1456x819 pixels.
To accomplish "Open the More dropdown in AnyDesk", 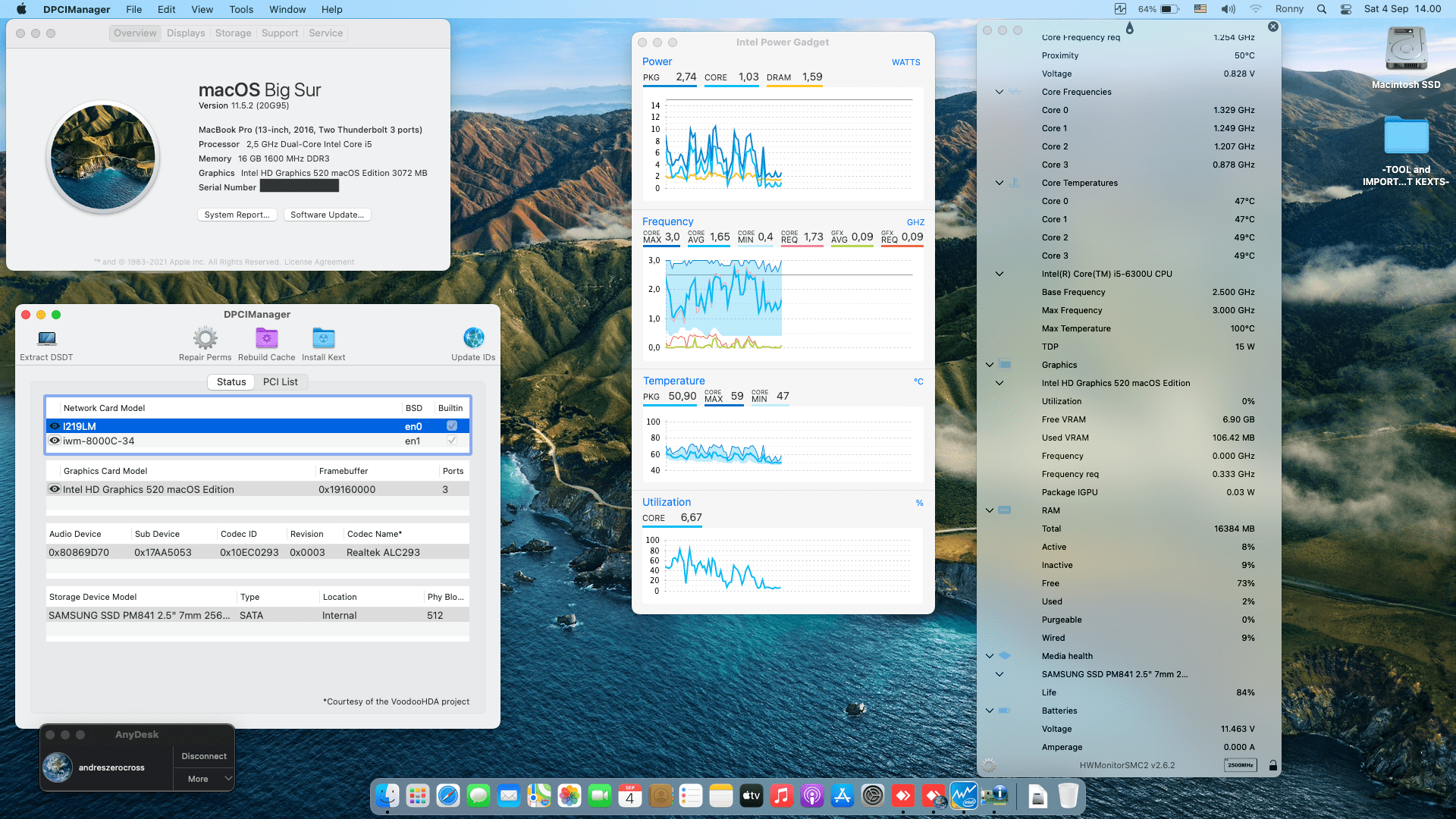I will point(204,779).
